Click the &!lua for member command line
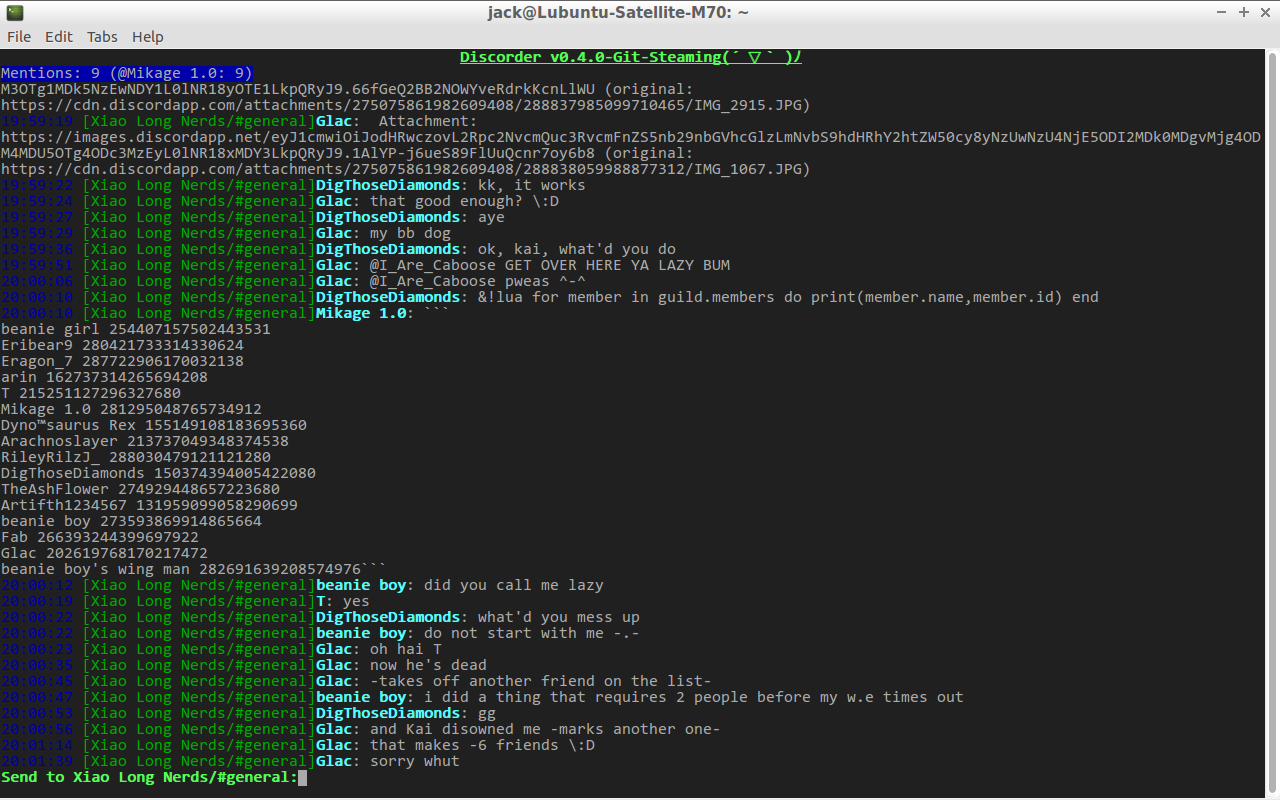This screenshot has height=800, width=1280. tap(788, 297)
